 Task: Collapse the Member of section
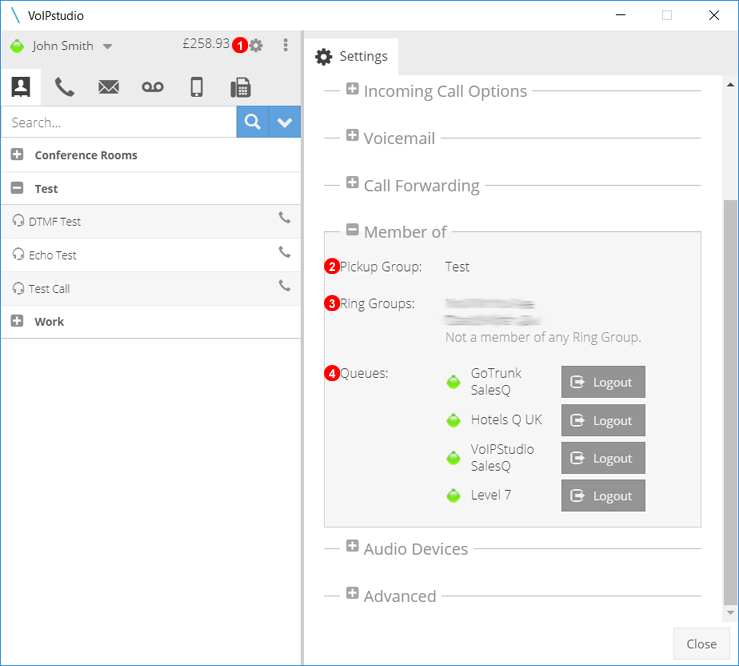point(352,230)
